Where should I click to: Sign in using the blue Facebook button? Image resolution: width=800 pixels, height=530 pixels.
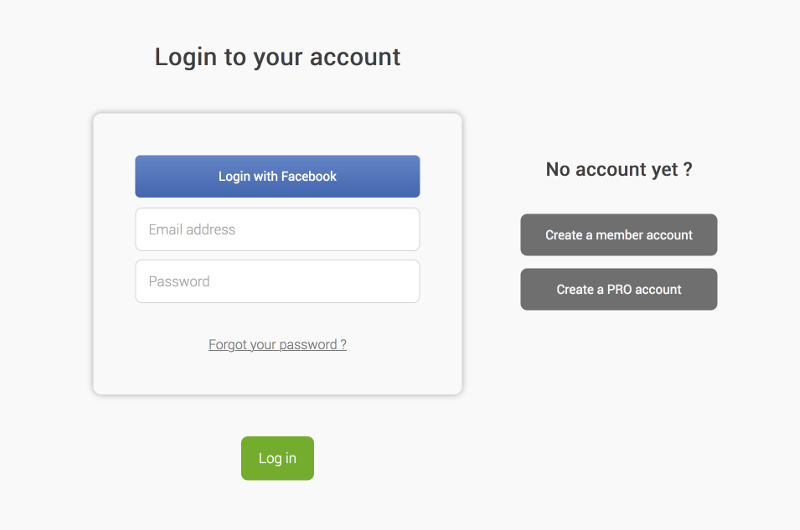pos(277,176)
